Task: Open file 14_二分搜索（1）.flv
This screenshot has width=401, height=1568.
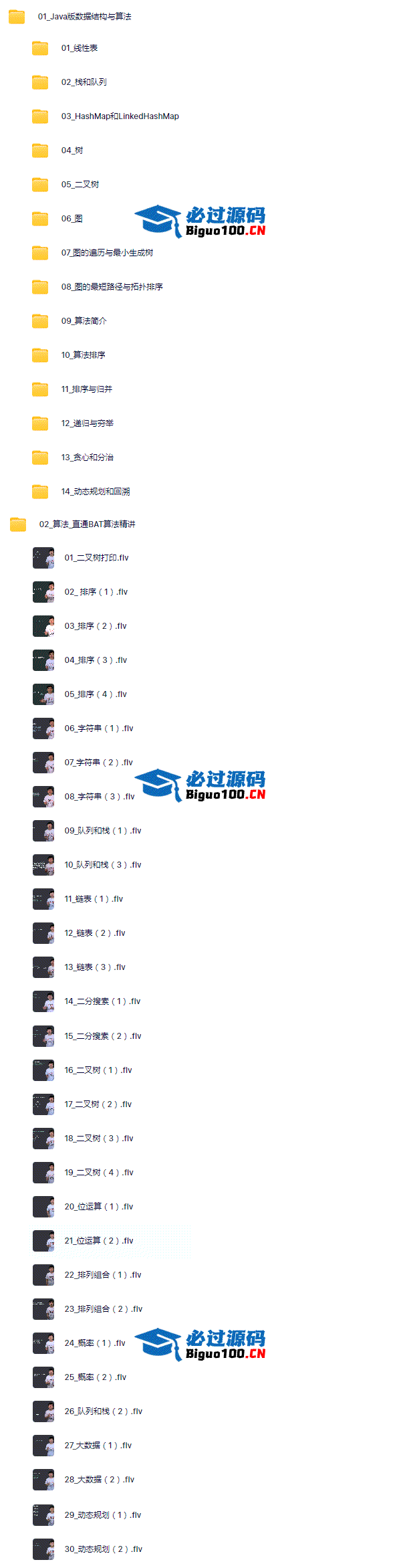Action: tap(102, 1001)
